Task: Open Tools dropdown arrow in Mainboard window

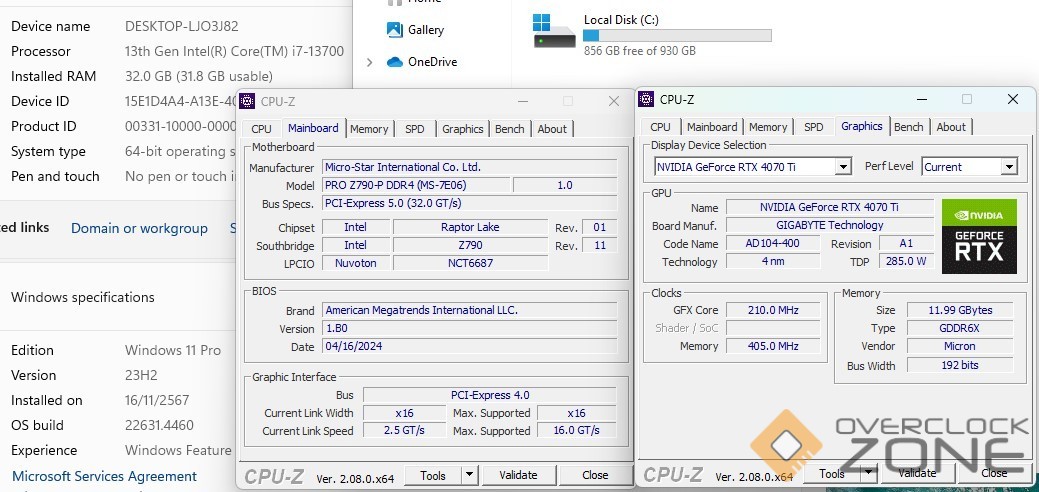Action: [x=468, y=476]
